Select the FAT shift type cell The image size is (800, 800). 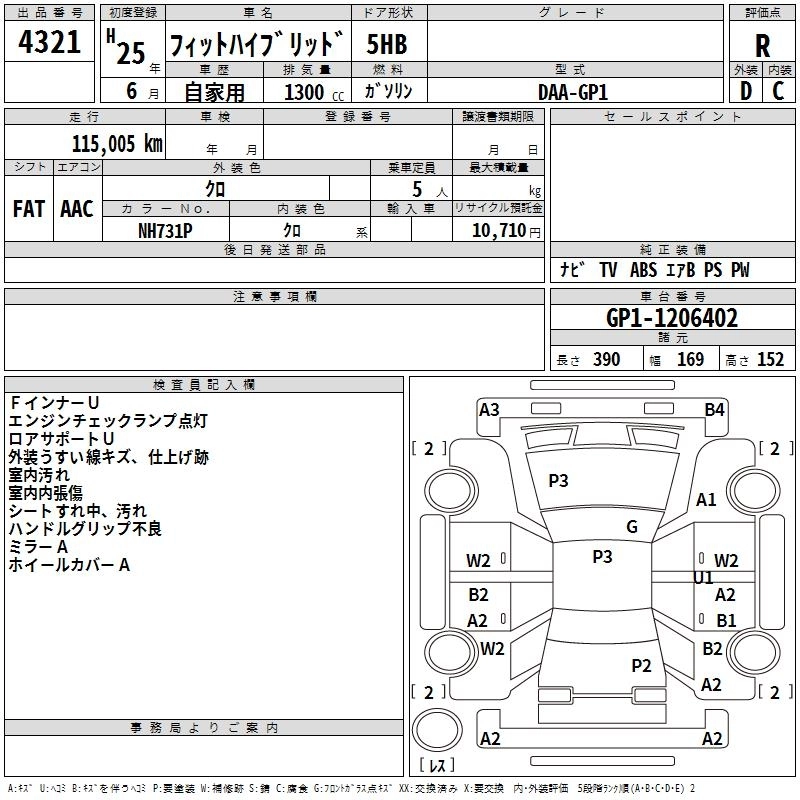[x=28, y=209]
